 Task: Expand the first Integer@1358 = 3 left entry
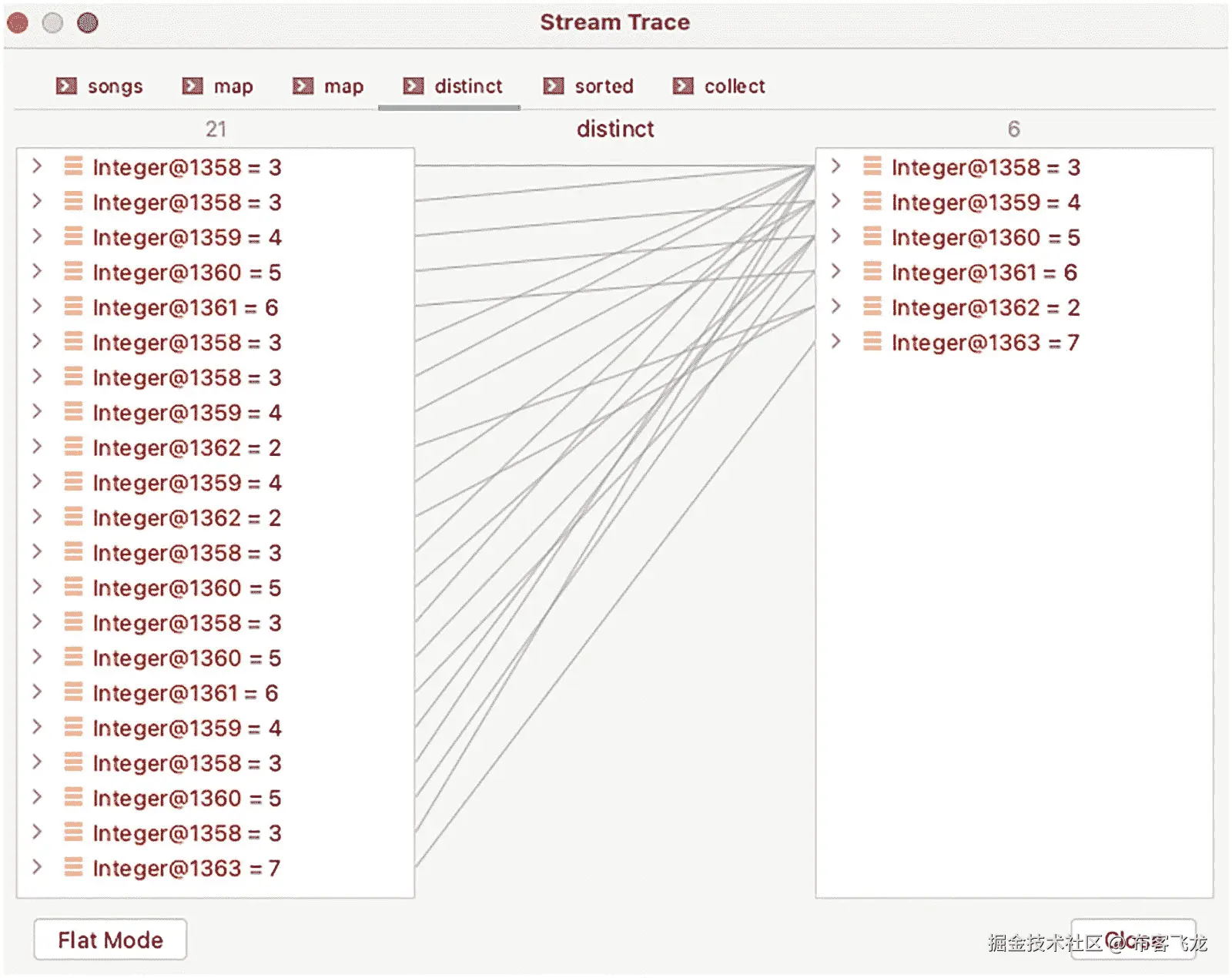[37, 167]
